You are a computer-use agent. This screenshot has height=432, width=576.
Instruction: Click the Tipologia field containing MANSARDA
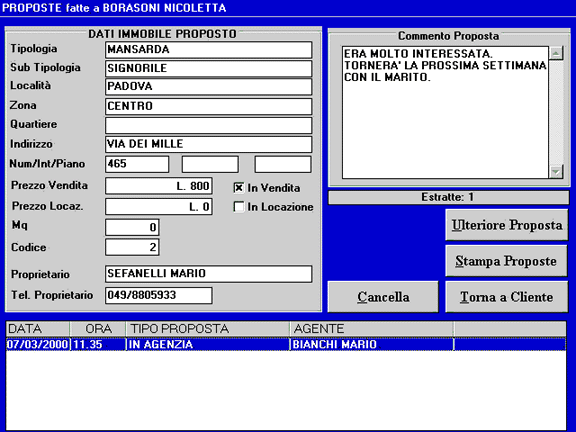click(209, 50)
